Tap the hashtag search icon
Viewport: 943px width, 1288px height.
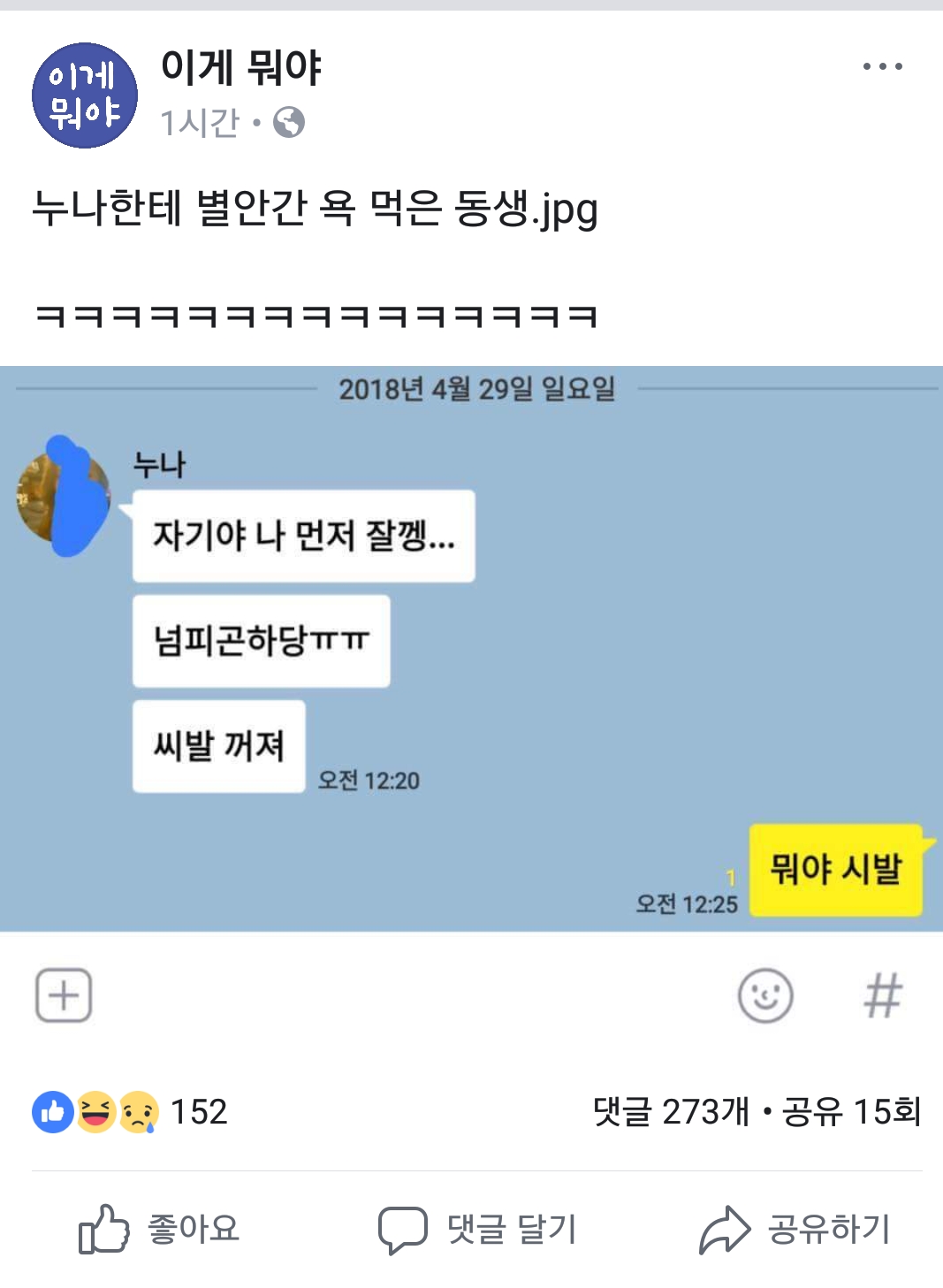tap(883, 995)
